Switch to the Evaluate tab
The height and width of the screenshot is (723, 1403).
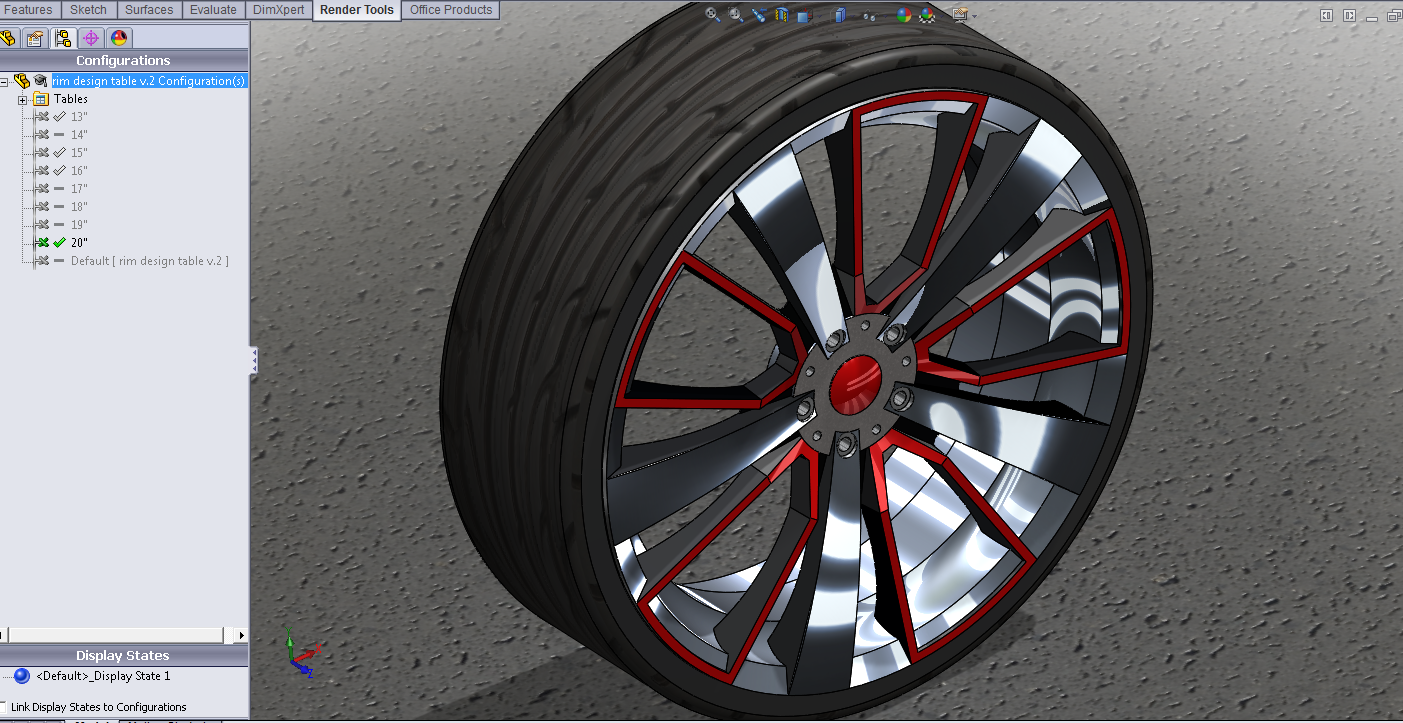[x=213, y=10]
